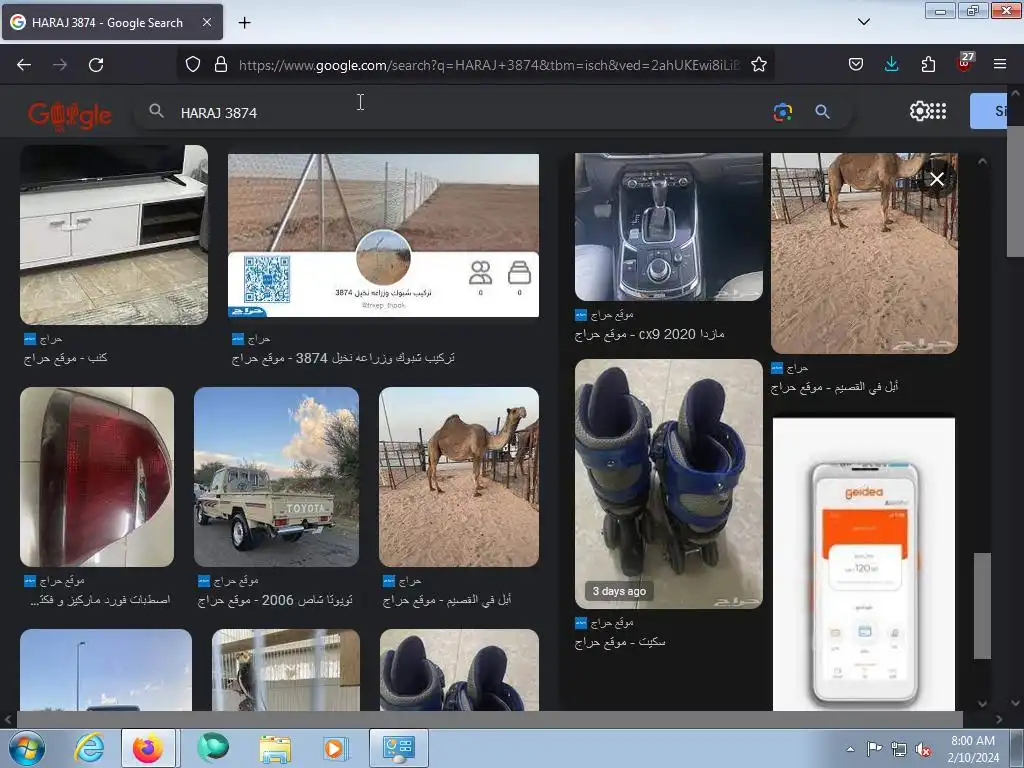This screenshot has height=768, width=1024.
Task: Open the fence installation 3874 image result
Action: tap(383, 235)
